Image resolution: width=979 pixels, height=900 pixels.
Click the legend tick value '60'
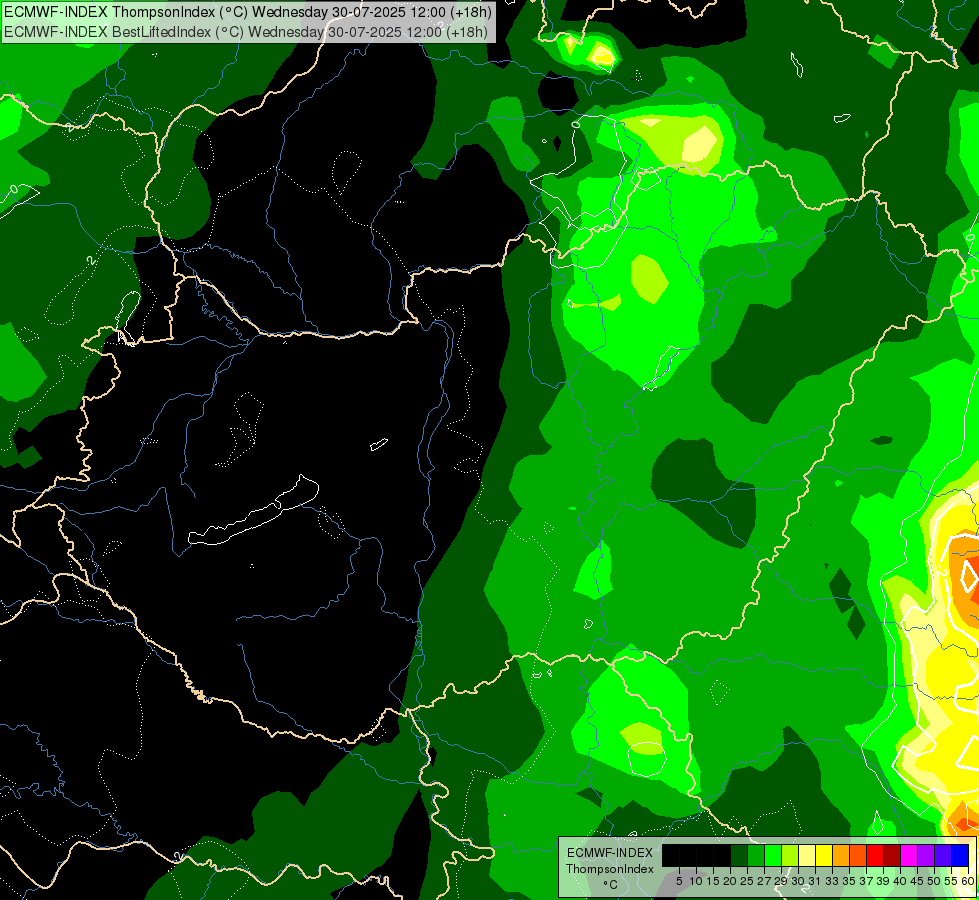(968, 881)
